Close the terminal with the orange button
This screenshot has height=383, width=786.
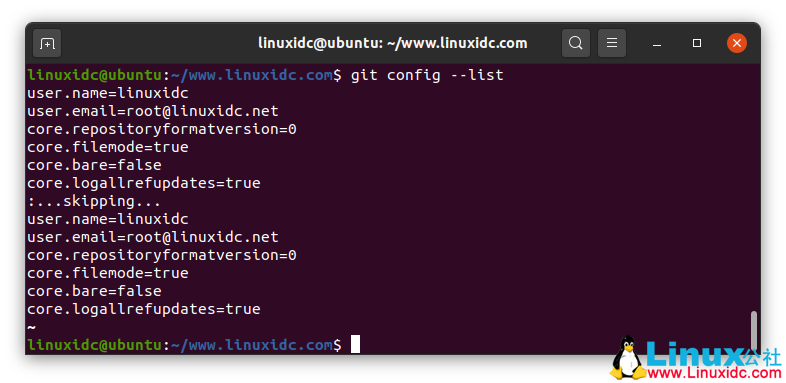[x=737, y=43]
